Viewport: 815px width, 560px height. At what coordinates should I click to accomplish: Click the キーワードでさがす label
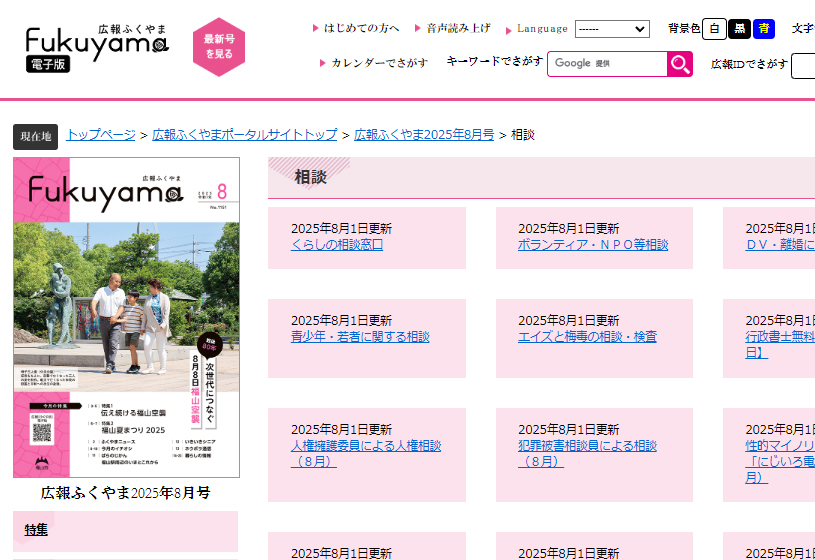pyautogui.click(x=494, y=61)
